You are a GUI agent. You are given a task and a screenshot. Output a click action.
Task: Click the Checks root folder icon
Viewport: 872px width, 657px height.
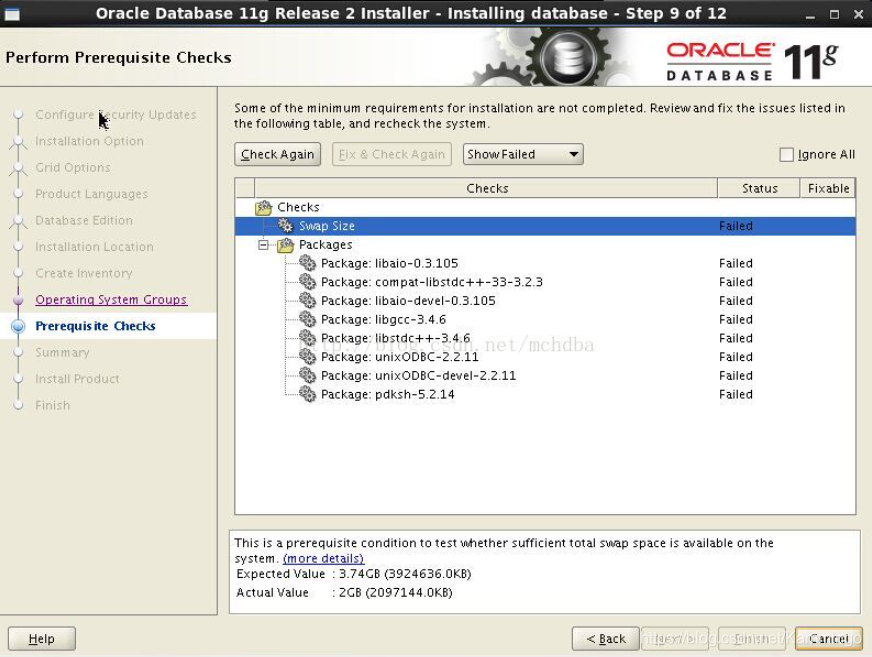click(x=264, y=208)
